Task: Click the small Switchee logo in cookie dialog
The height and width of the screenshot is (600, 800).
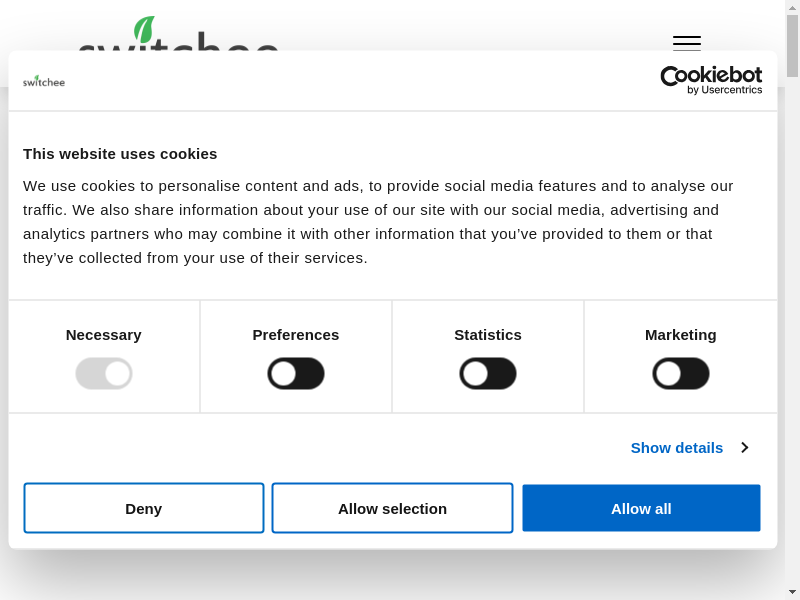Action: point(44,81)
